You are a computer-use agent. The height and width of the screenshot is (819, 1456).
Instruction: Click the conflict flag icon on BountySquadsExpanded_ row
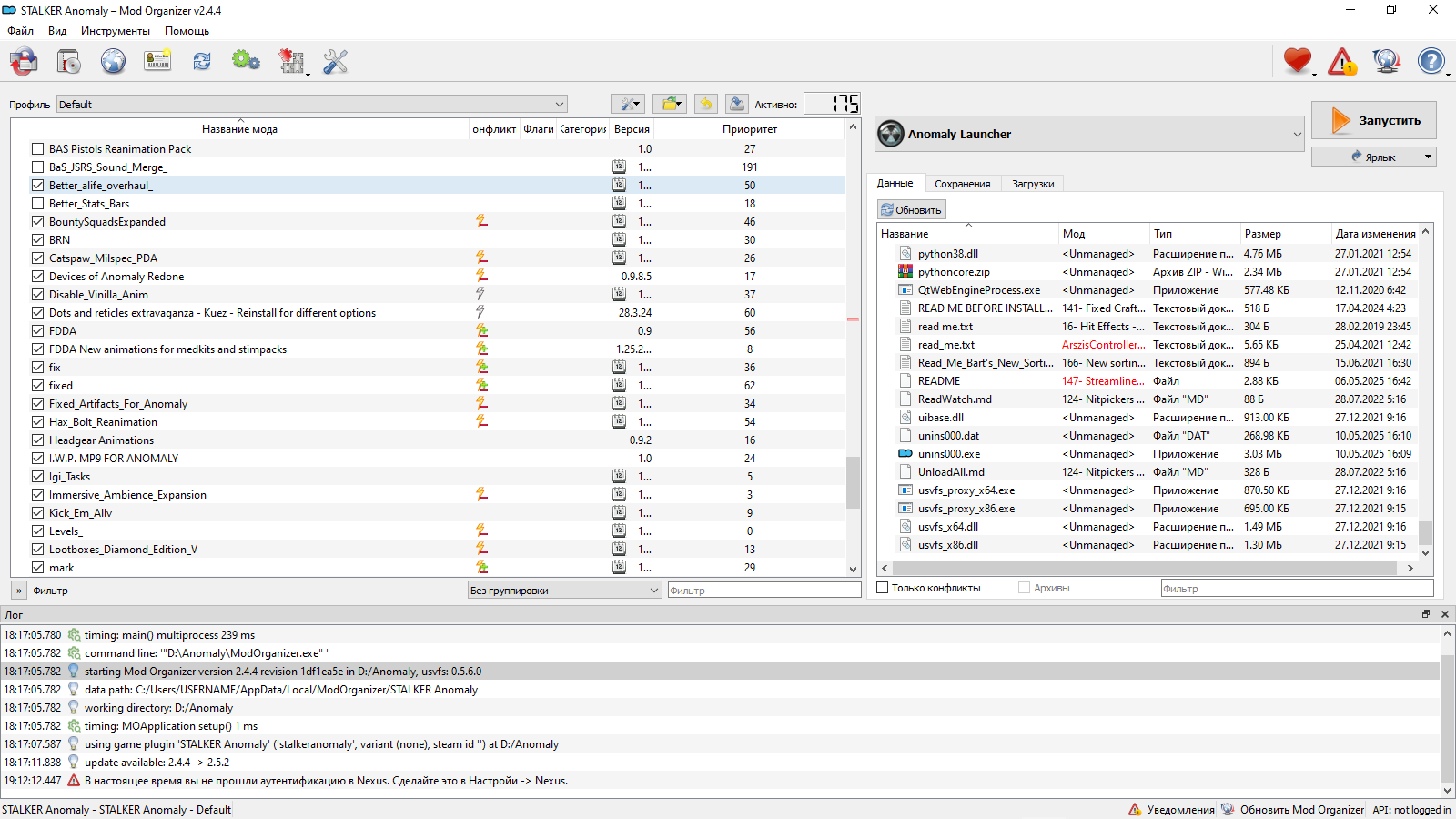tap(481, 221)
